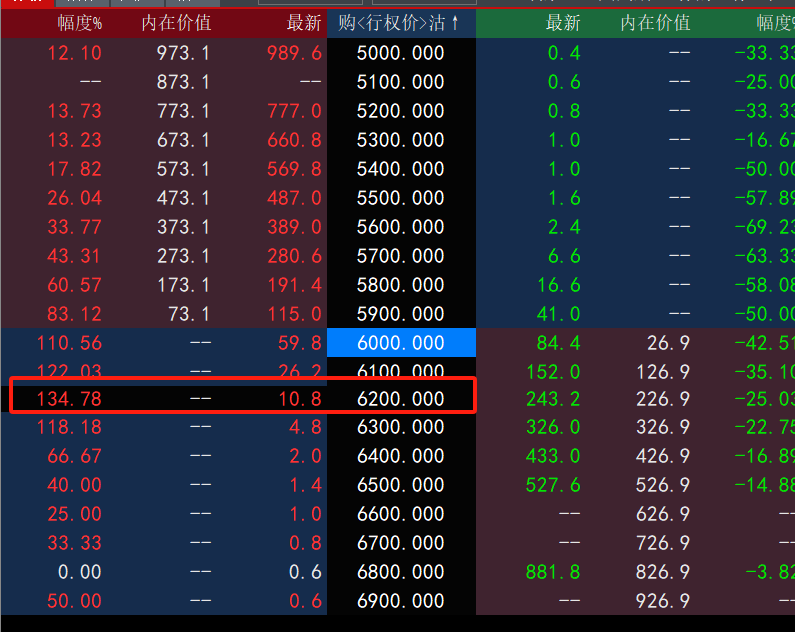Select the 5500.000 strike price cell
Image resolution: width=795 pixels, height=632 pixels.
pos(401,198)
